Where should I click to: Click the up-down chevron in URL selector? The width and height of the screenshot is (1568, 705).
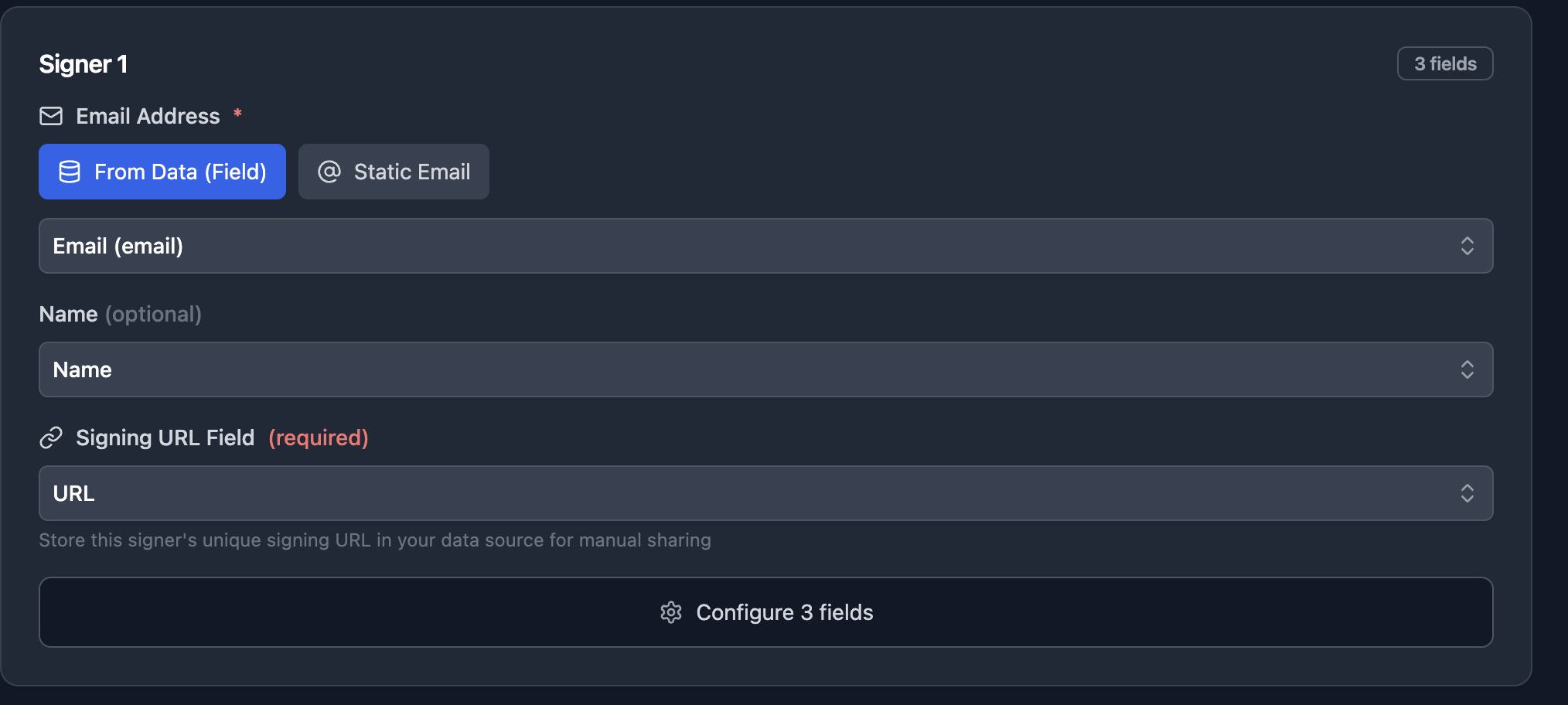pyautogui.click(x=1467, y=493)
